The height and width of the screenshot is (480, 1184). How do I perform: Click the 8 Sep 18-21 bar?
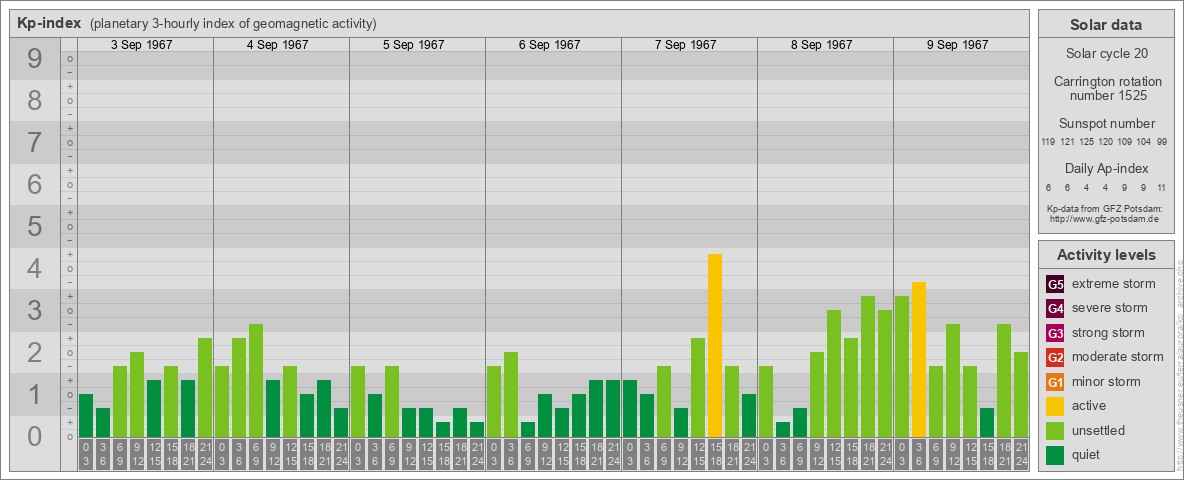click(x=868, y=367)
